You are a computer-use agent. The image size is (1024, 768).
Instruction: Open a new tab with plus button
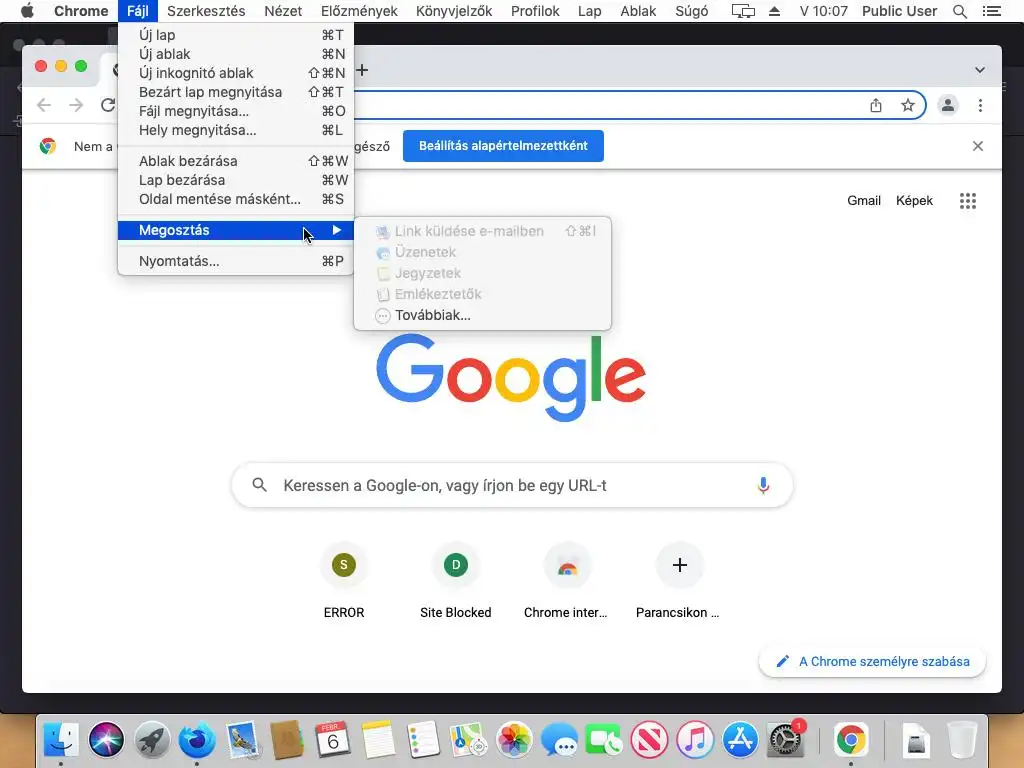coord(362,70)
